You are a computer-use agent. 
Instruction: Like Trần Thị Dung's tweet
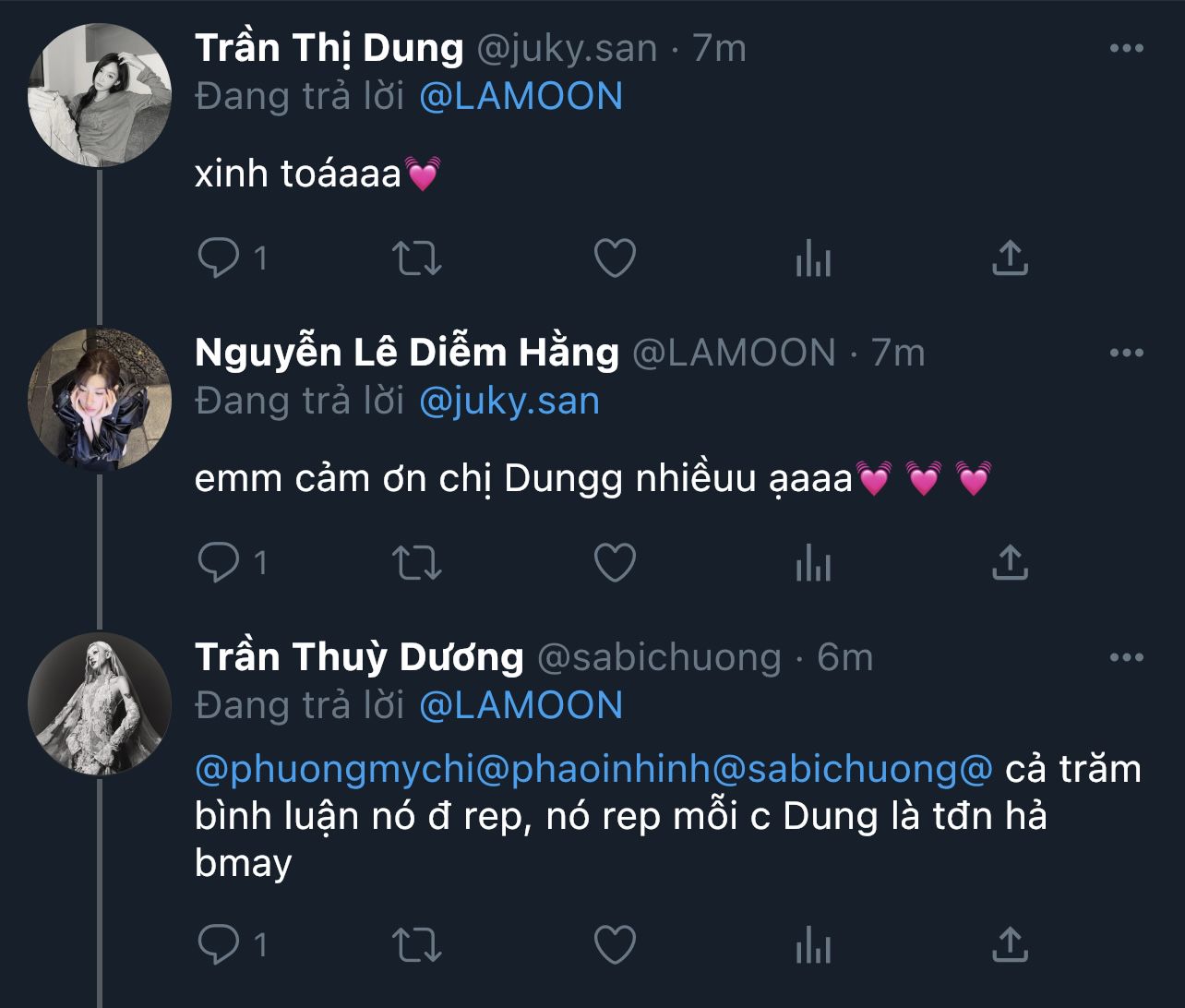point(615,258)
